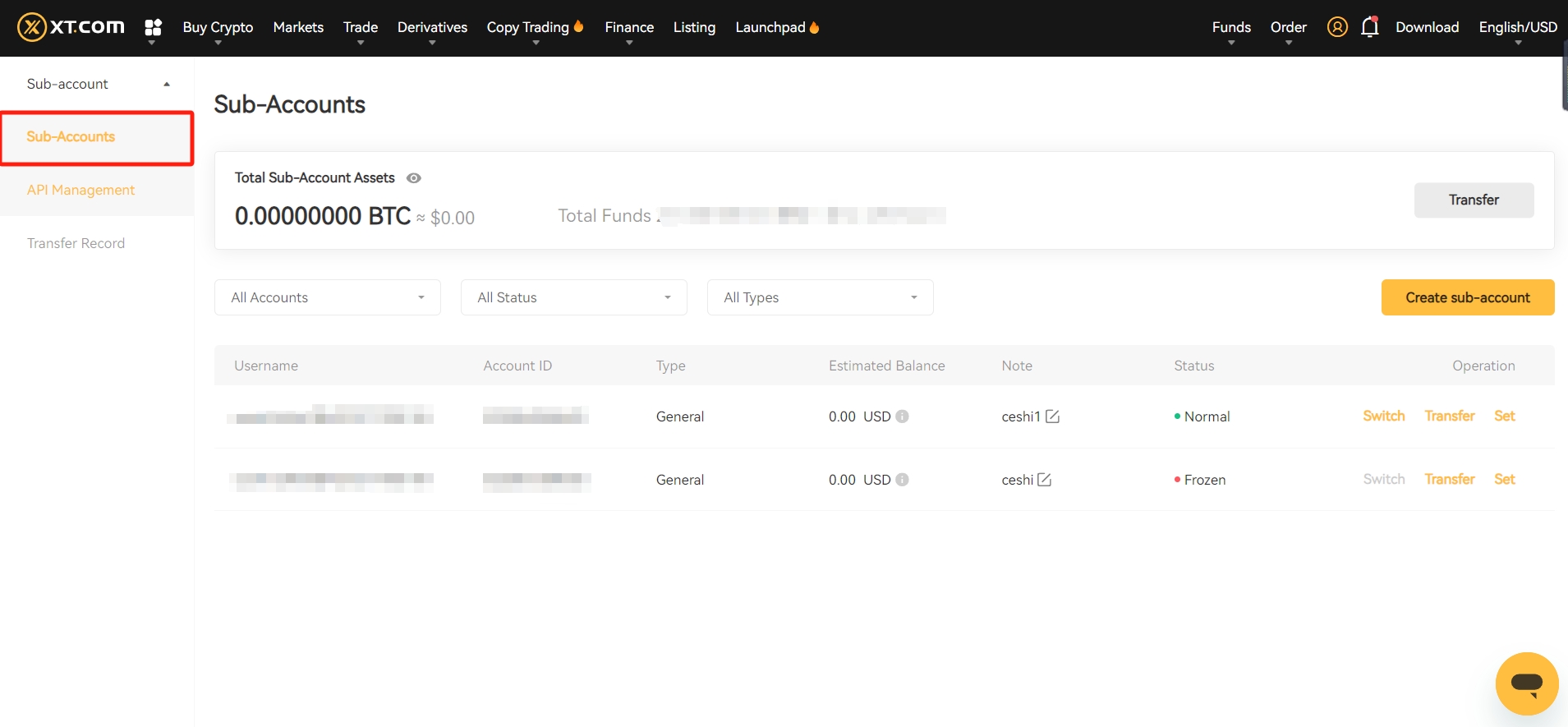Open Transfer Record in the sidebar

click(76, 243)
